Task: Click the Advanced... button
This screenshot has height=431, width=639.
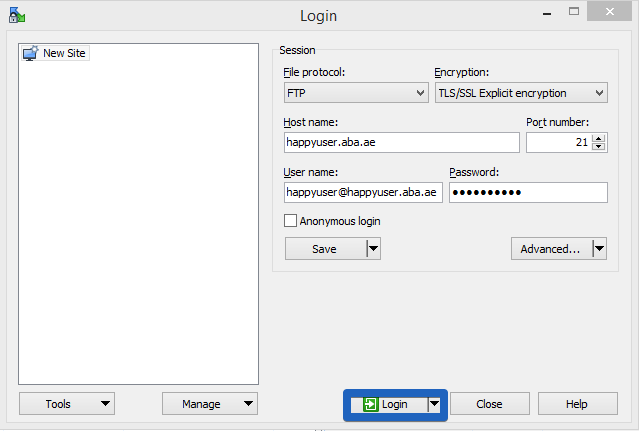Action: [551, 248]
